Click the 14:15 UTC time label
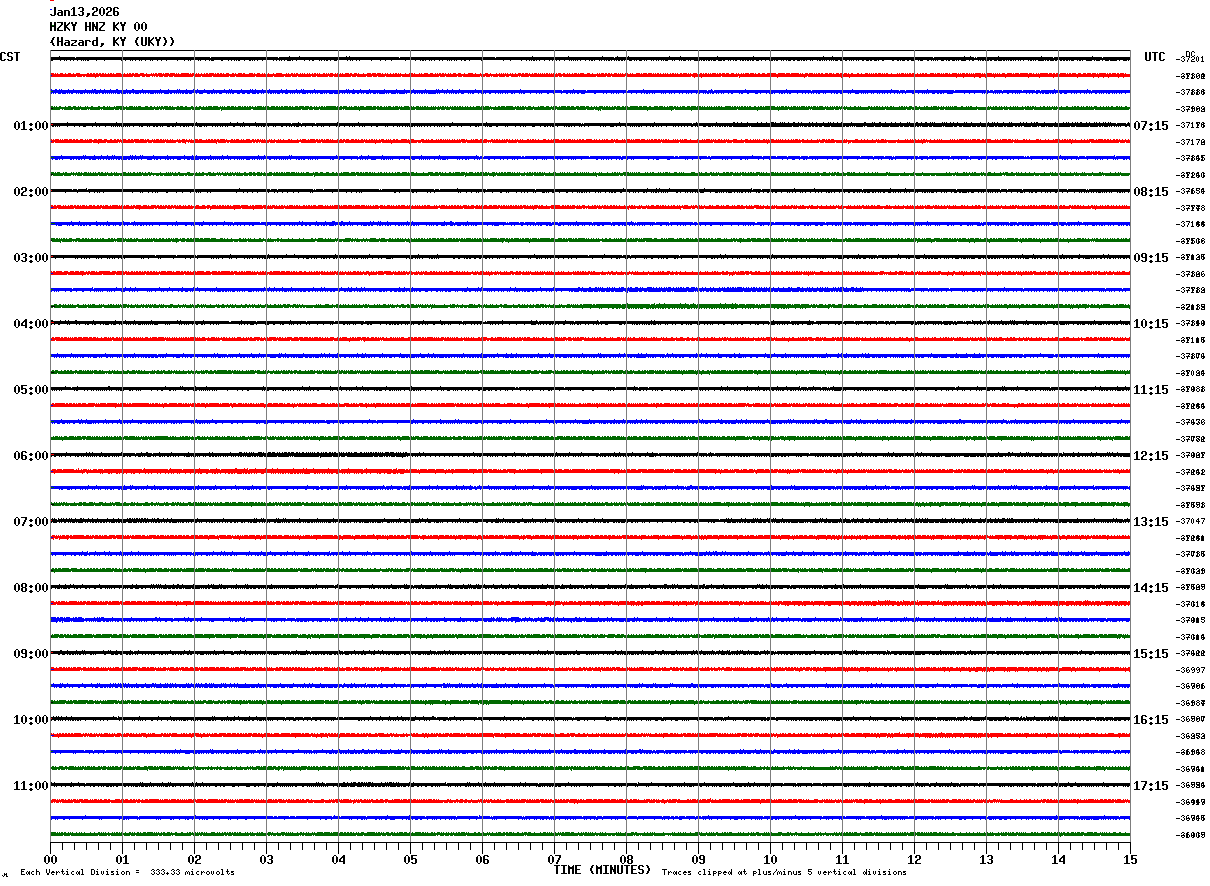 tap(1151, 588)
